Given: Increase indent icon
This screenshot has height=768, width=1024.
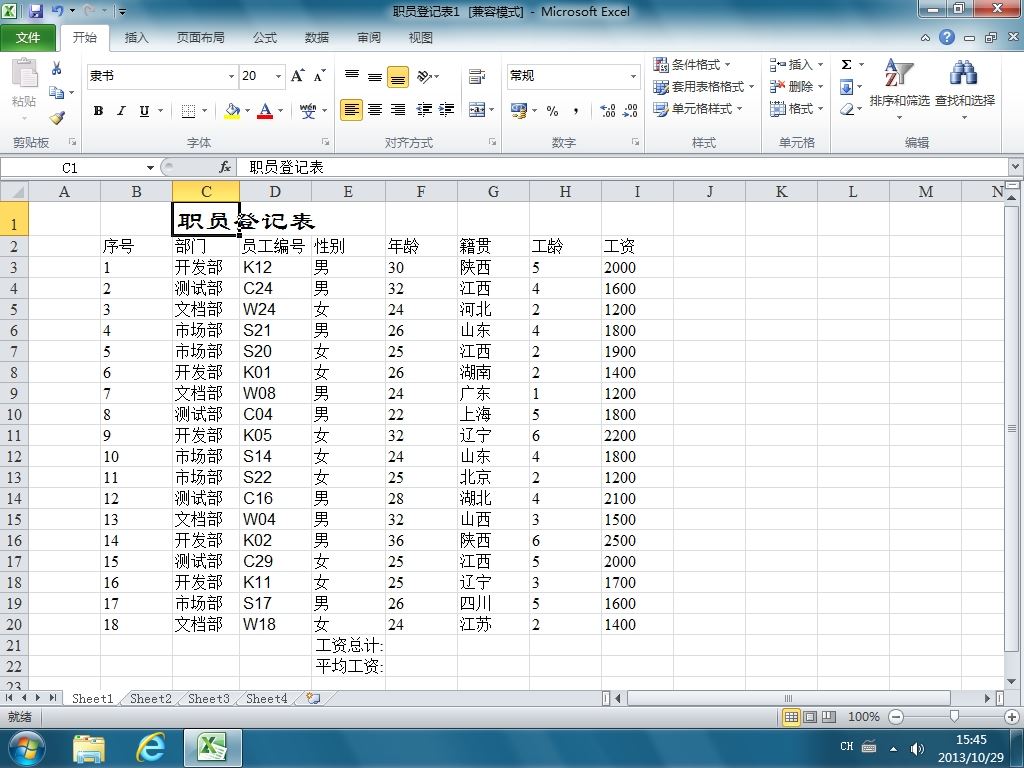Looking at the screenshot, I should (x=447, y=110).
